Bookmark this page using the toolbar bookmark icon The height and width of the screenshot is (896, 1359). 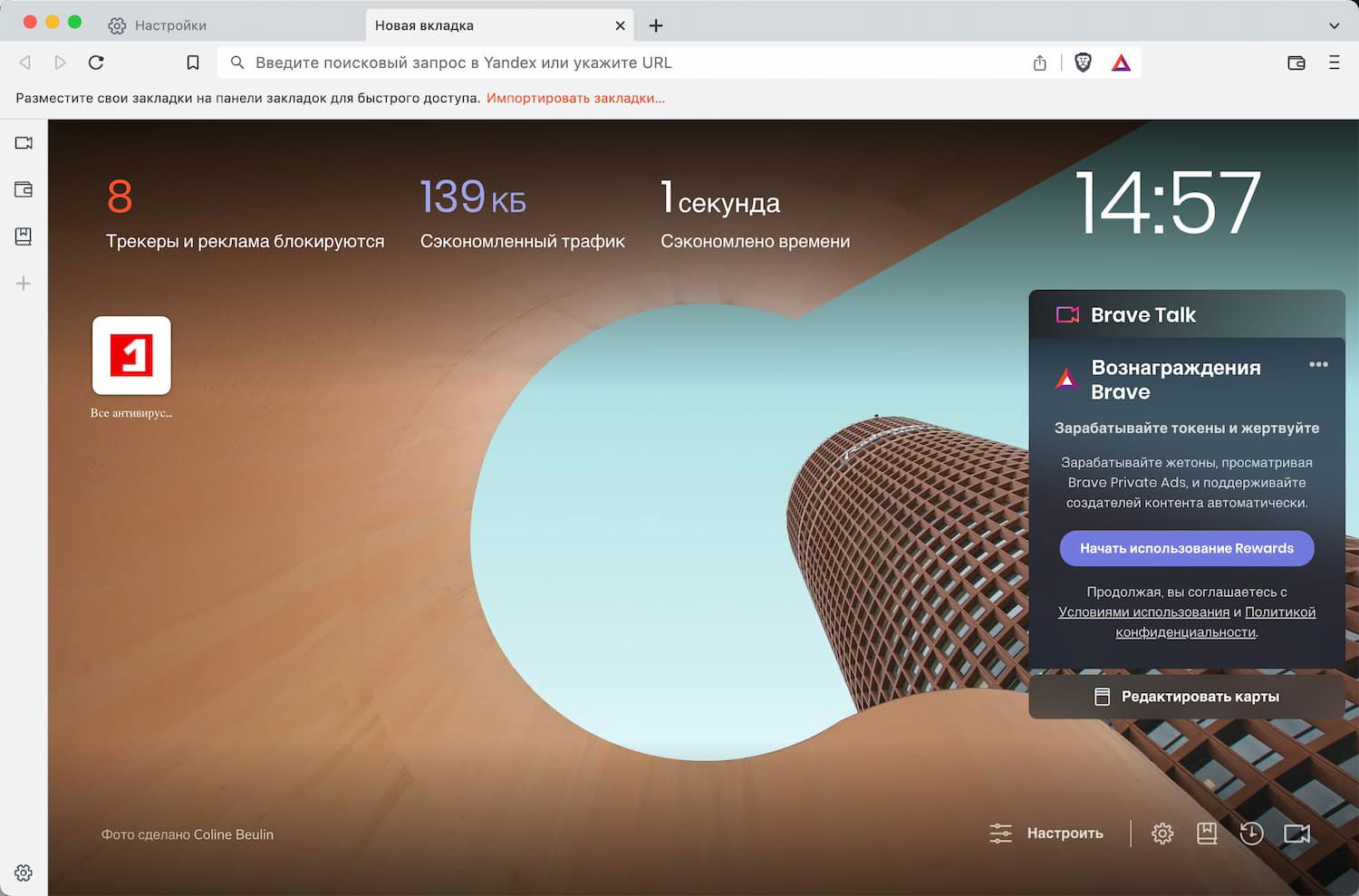193,63
